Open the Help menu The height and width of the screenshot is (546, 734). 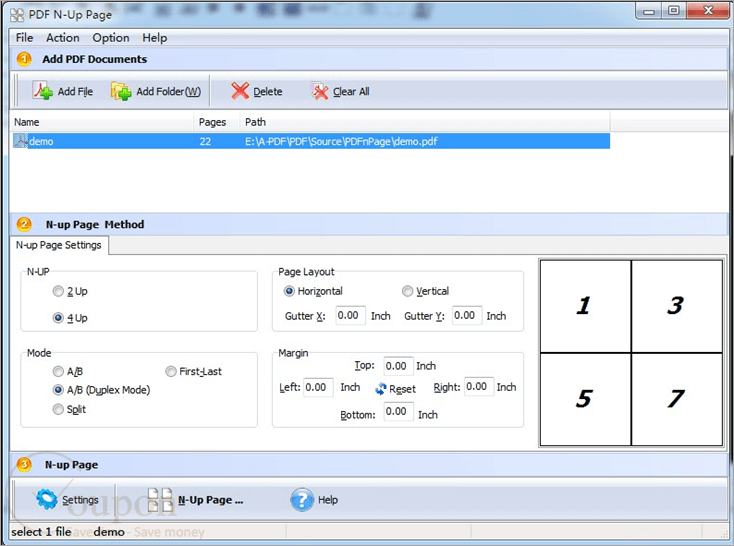pyautogui.click(x=154, y=37)
